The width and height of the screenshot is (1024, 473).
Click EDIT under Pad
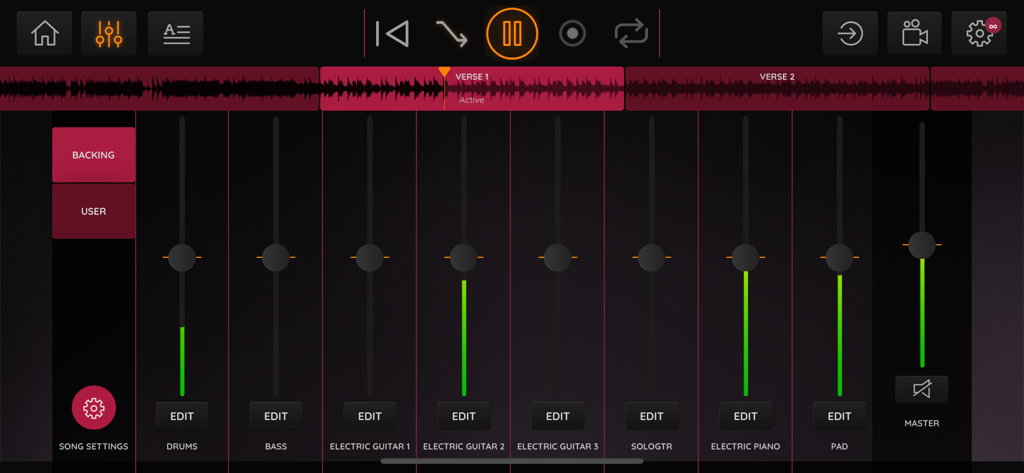tap(839, 416)
